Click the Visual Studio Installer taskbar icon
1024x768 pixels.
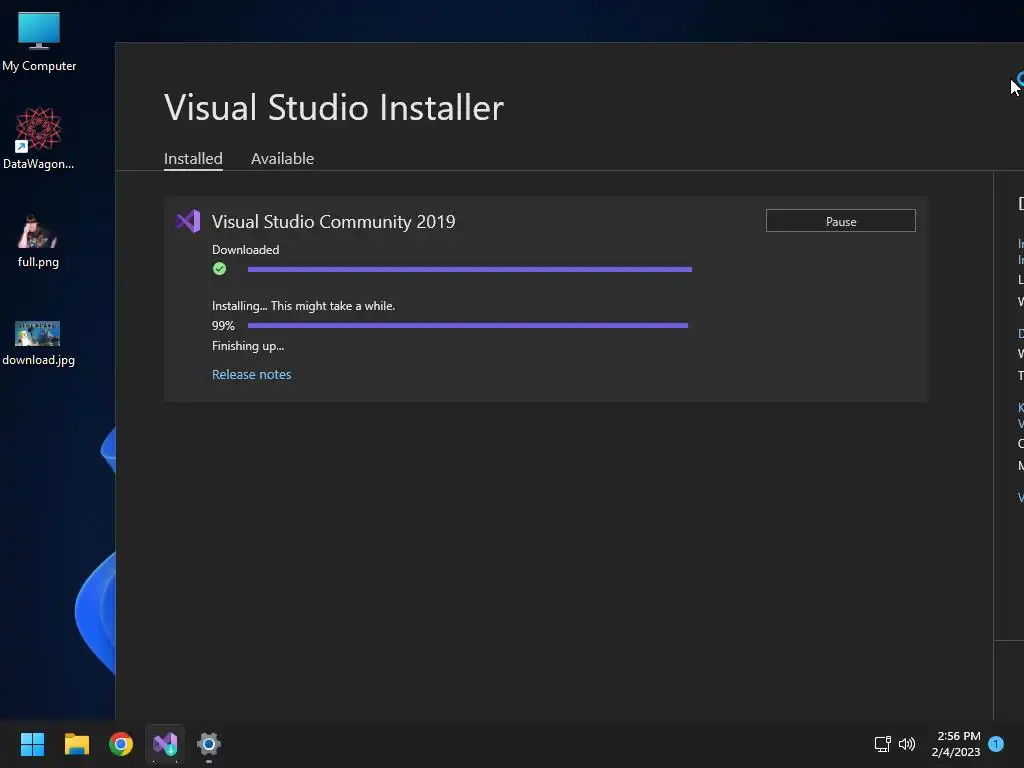click(165, 744)
